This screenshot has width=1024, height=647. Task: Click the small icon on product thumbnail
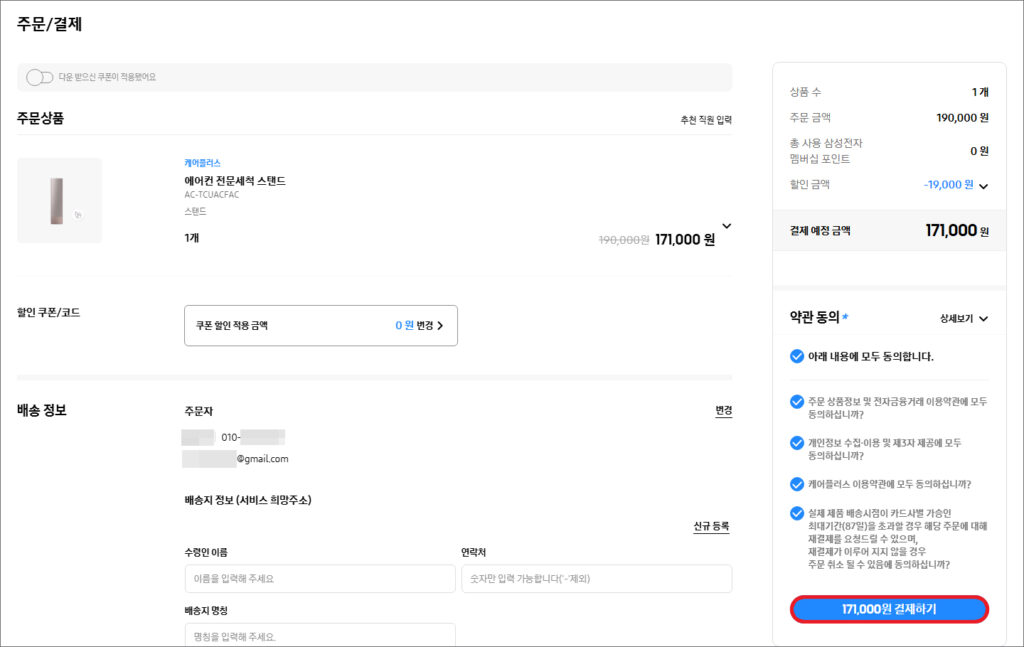pyautogui.click(x=78, y=215)
